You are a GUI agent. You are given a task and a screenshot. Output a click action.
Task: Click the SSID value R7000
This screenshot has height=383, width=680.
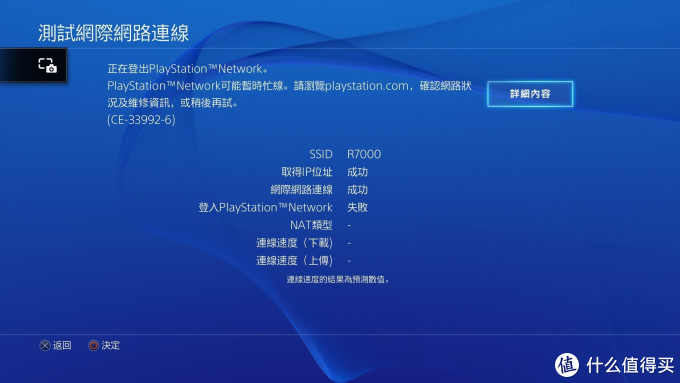click(x=364, y=154)
